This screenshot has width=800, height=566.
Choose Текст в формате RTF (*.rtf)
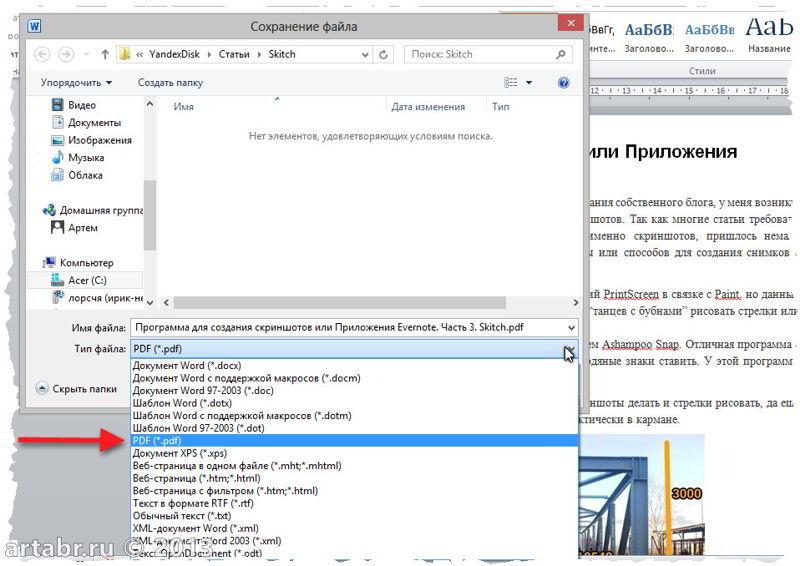(x=354, y=503)
